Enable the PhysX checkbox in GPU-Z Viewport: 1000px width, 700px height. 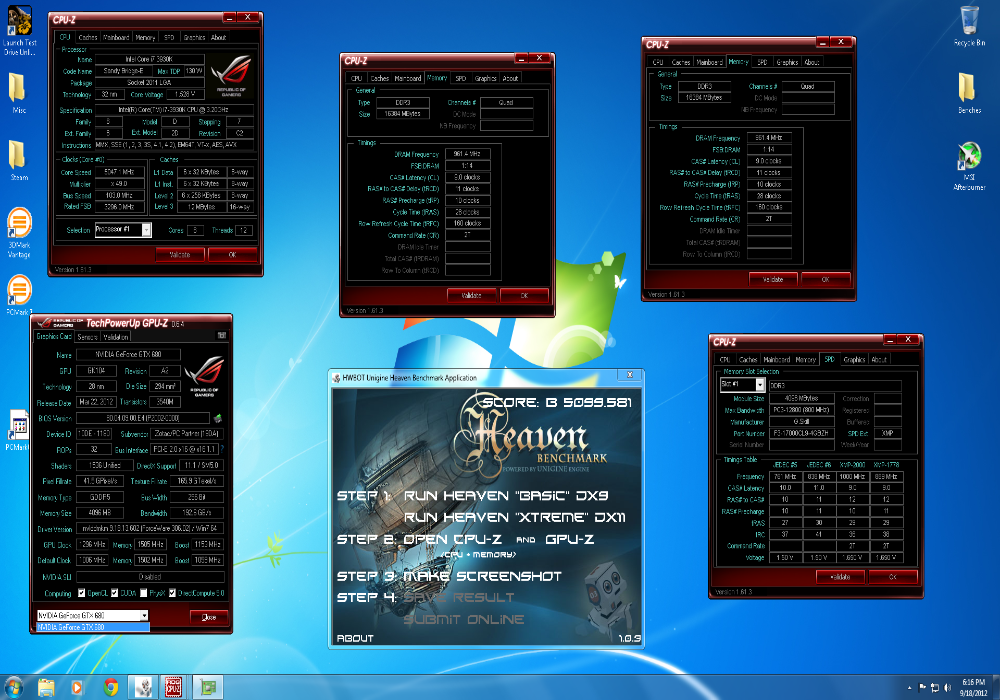[143, 593]
